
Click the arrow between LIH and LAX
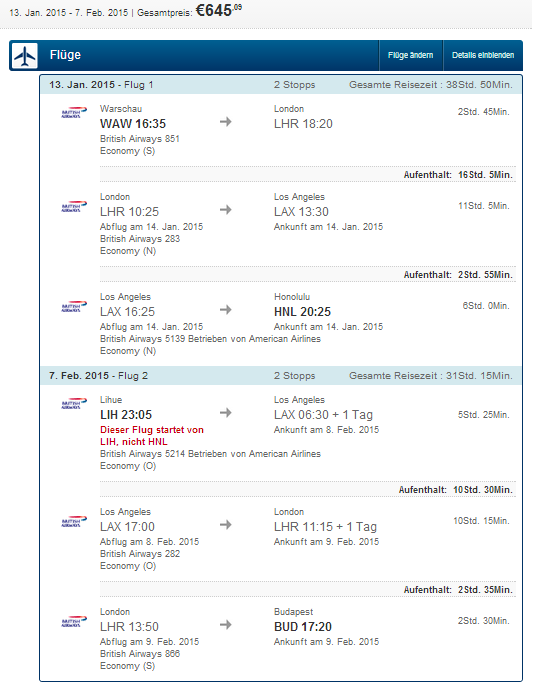coord(226,413)
